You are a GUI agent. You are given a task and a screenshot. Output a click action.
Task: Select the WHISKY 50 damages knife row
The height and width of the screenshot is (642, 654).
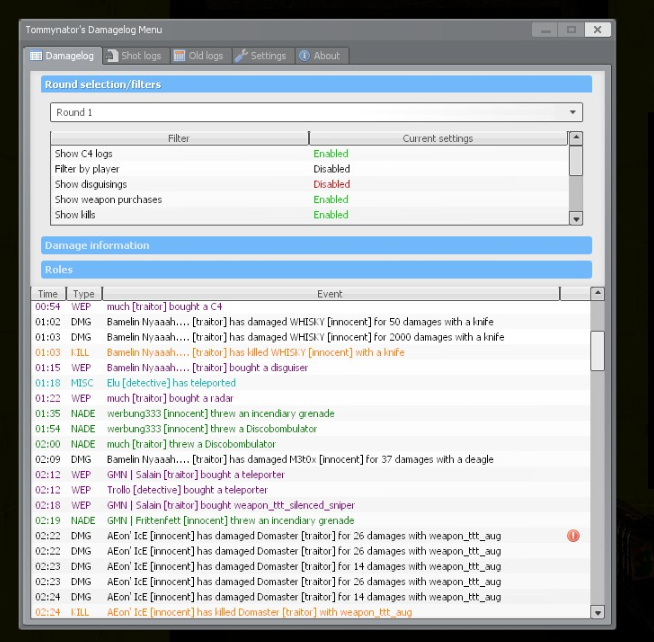(x=311, y=322)
